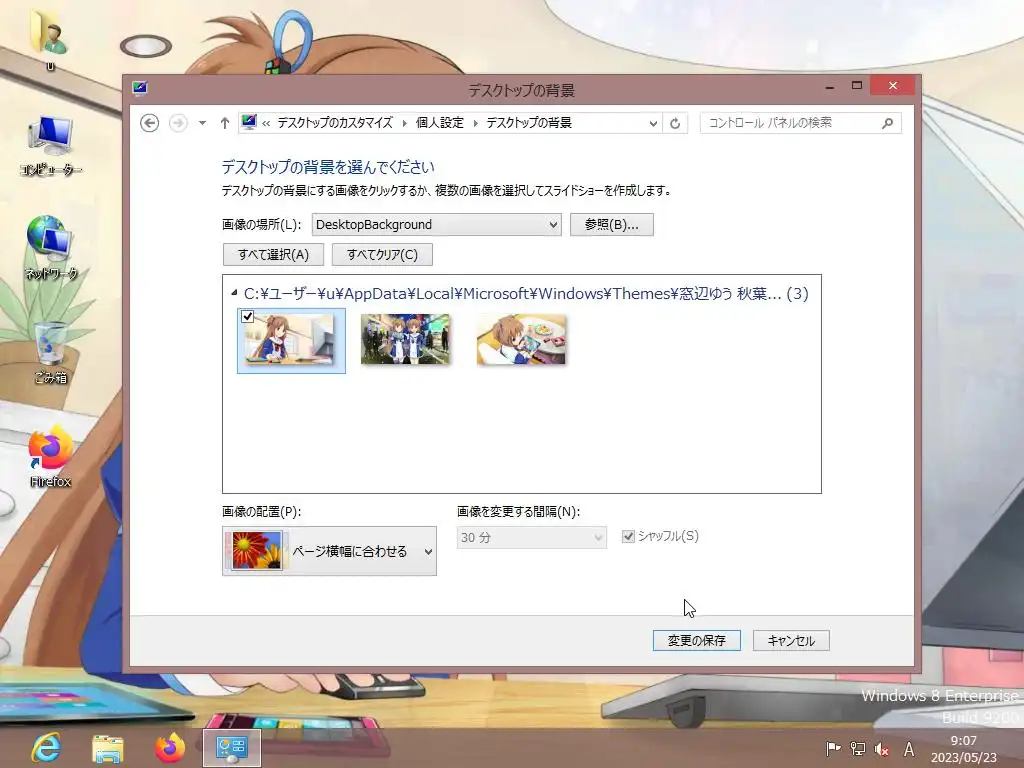Open the recent locations dropdown arrow
1024x768 pixels.
[202, 123]
